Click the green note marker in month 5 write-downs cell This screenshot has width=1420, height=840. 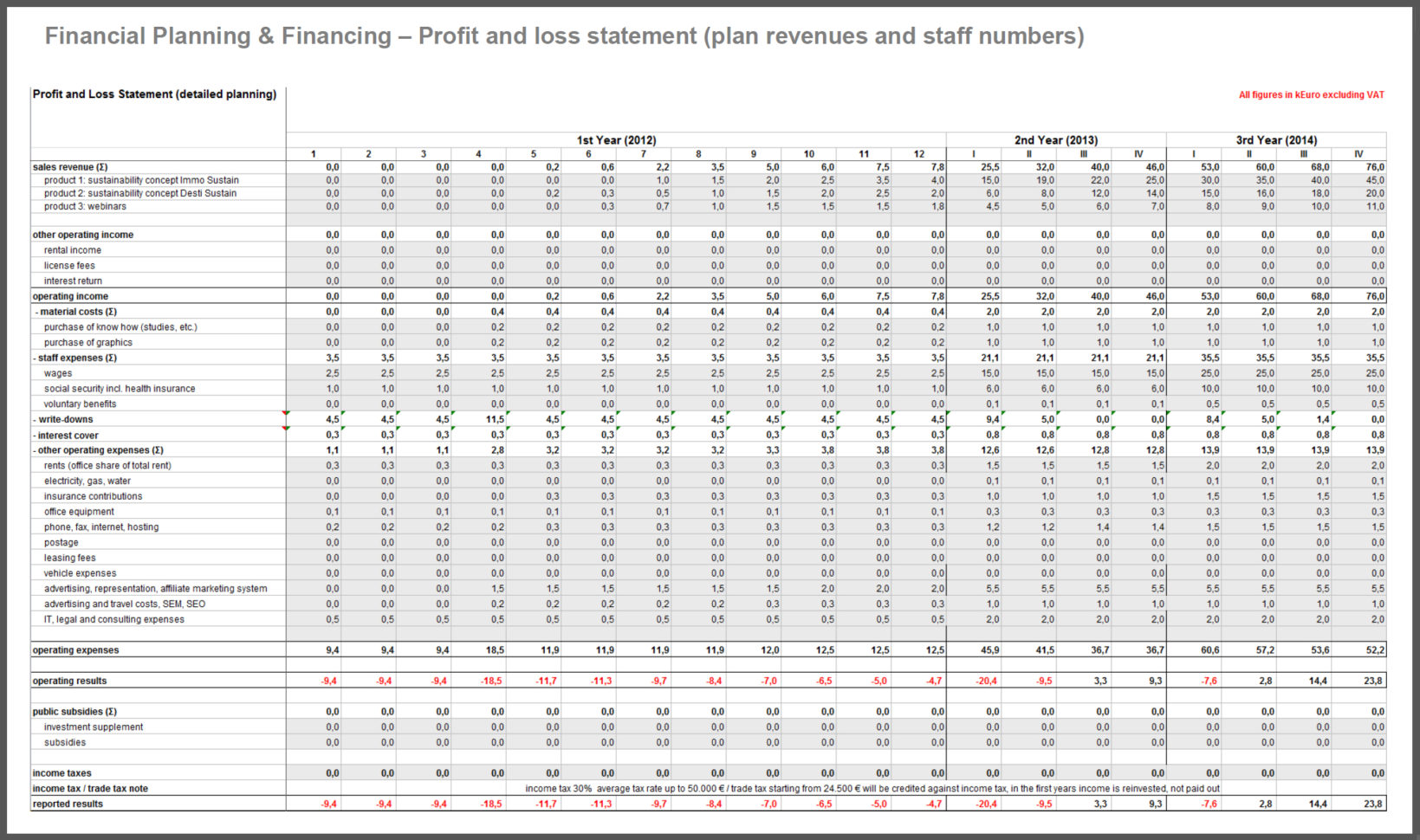562,413
